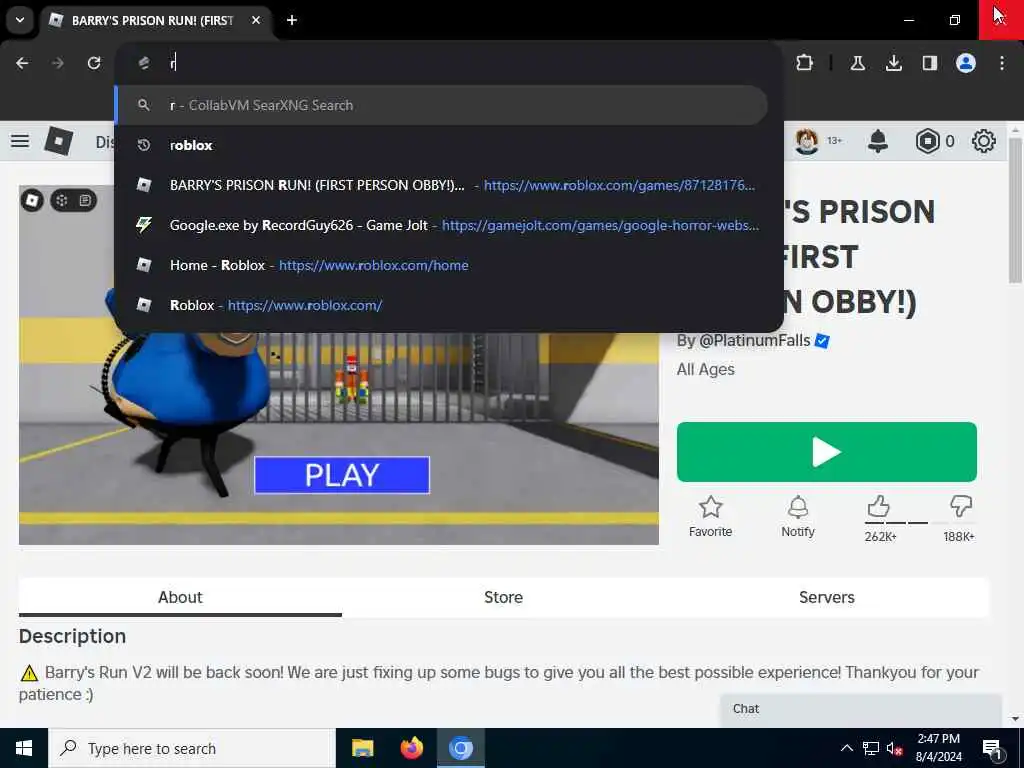Screen dimensions: 1024x768
Task: Dislike the game with thumbs down
Action: coord(961,506)
